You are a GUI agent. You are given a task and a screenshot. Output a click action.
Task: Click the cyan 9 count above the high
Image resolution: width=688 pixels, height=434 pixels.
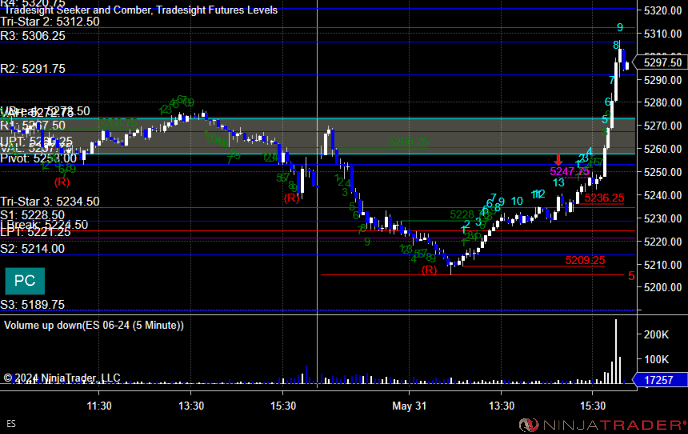click(x=620, y=27)
